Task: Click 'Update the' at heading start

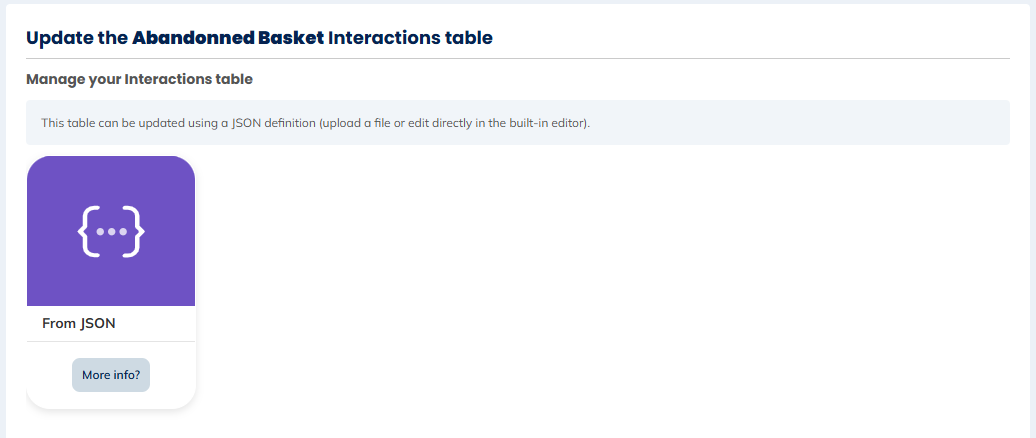Action: 76,38
